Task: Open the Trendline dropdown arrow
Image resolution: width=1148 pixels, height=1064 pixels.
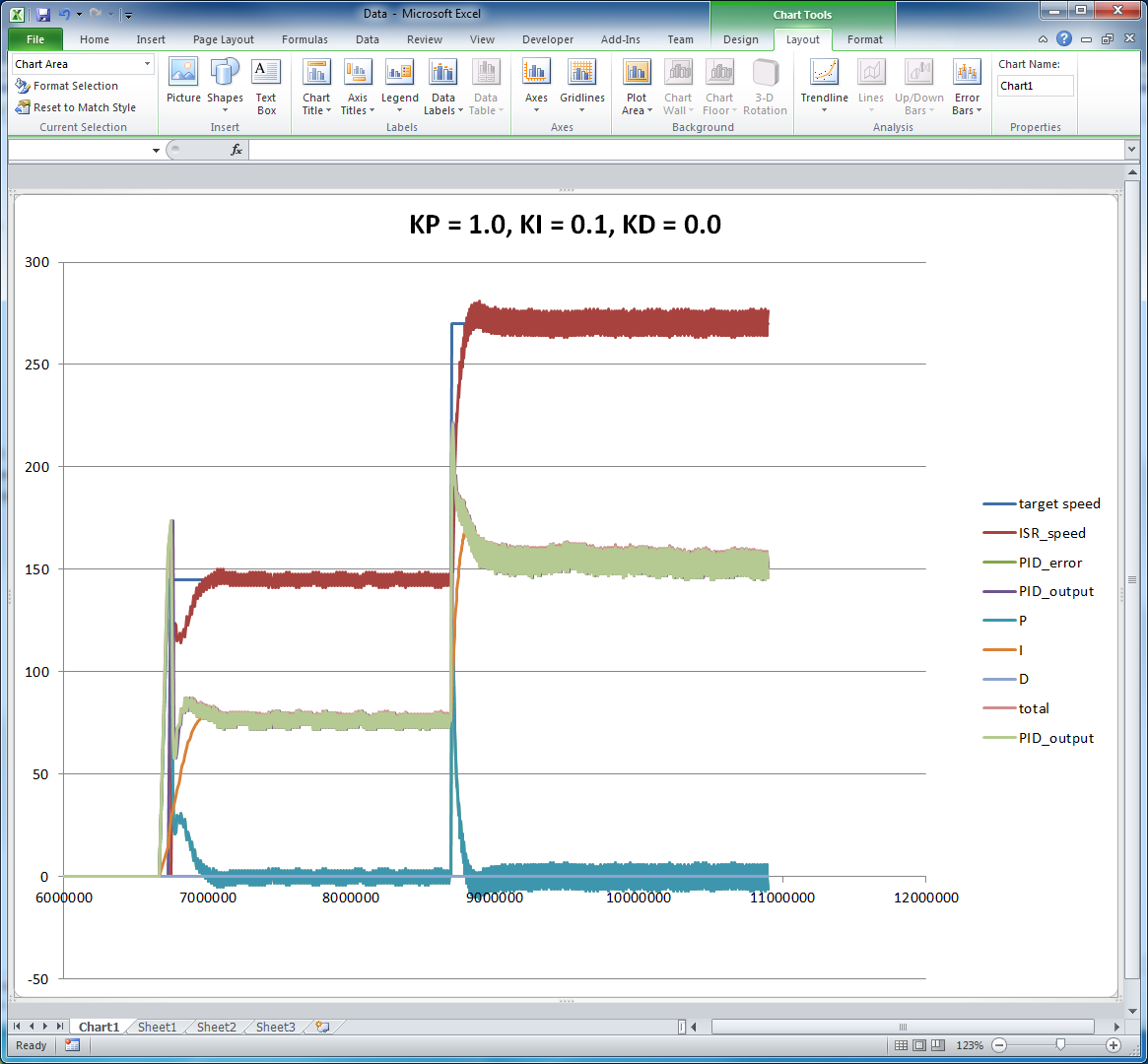Action: pos(825,110)
